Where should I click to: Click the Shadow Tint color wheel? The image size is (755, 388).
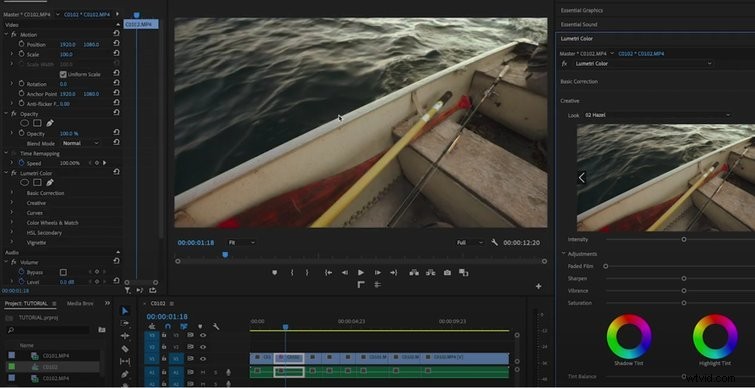[629, 336]
